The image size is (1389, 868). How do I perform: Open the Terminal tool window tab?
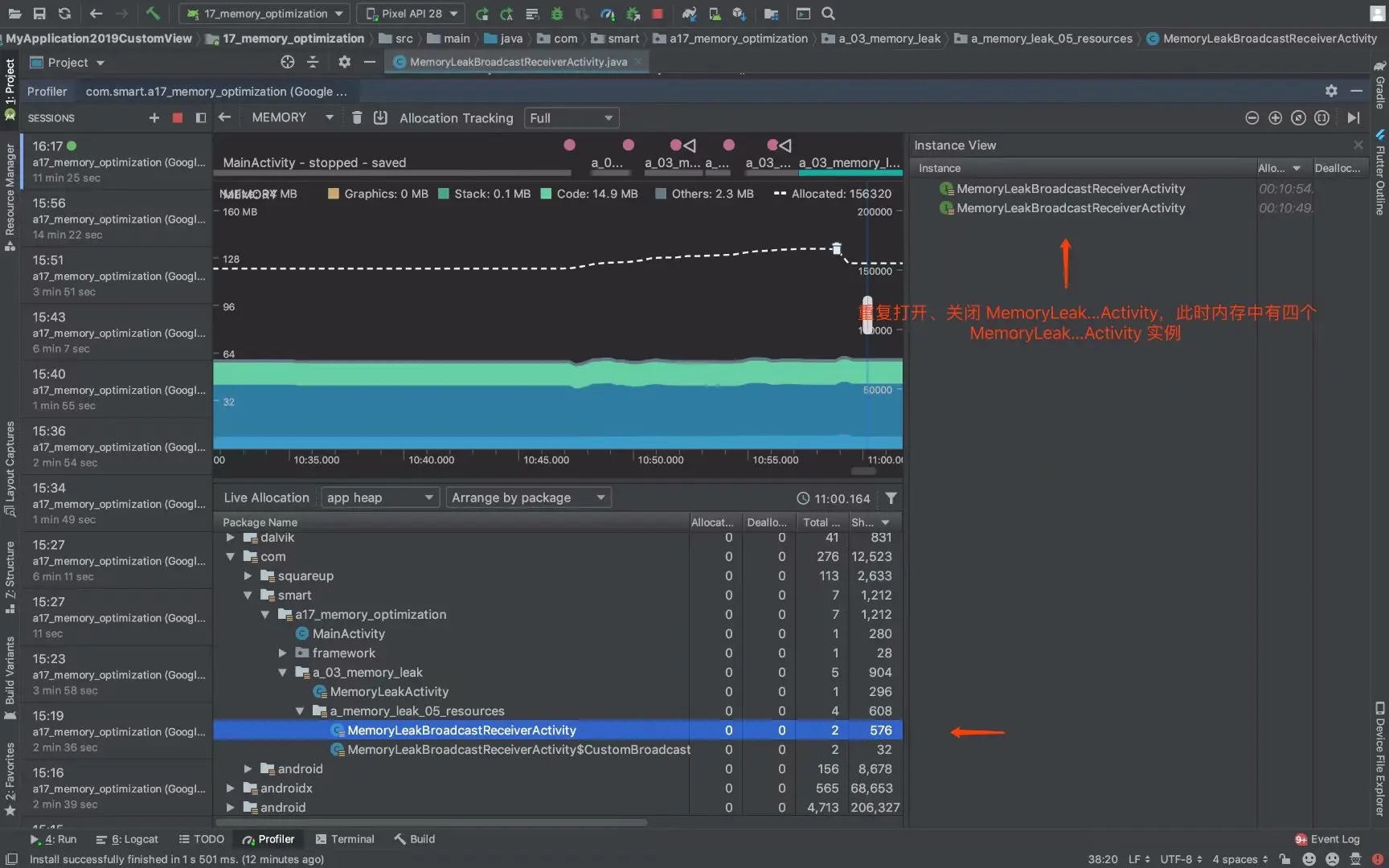click(x=345, y=839)
